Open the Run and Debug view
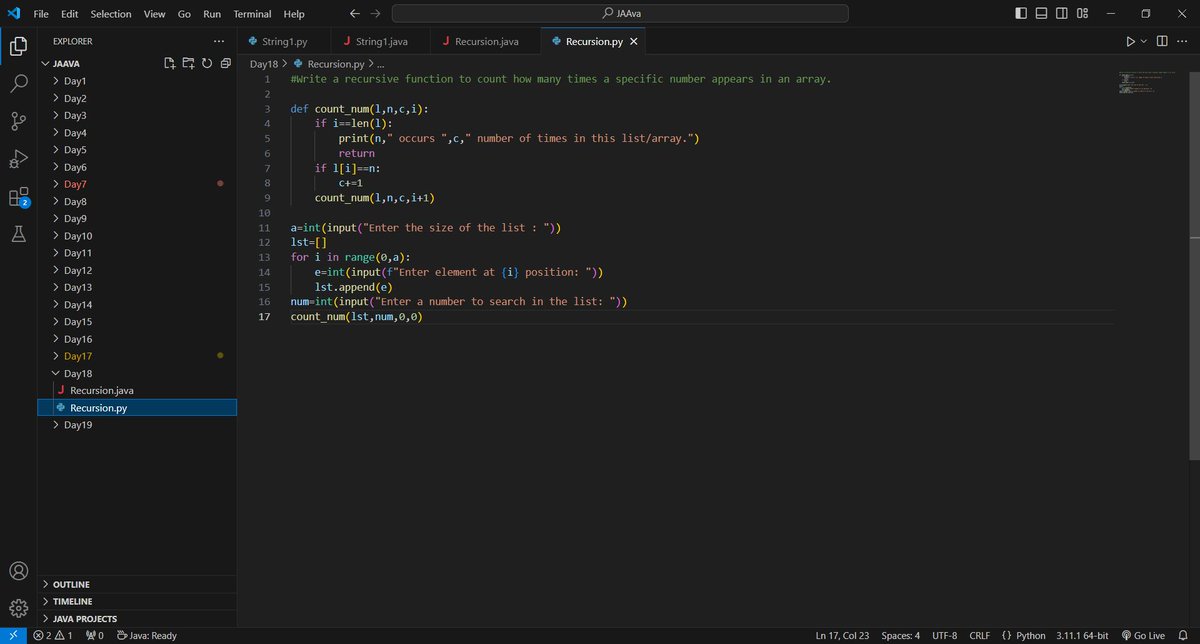The height and width of the screenshot is (644, 1200). (18, 159)
